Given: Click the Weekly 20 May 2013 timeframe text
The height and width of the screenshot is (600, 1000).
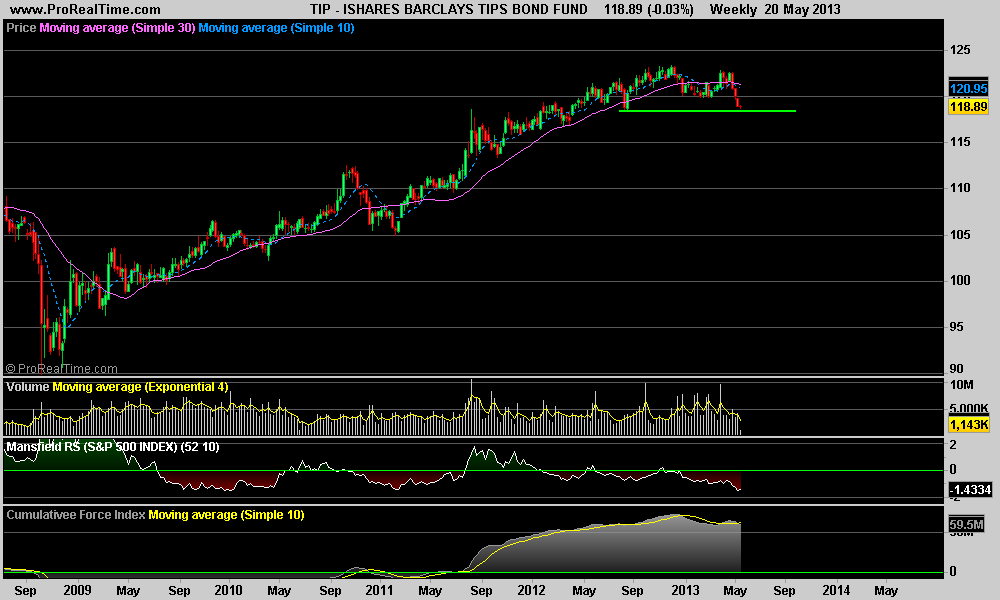Looking at the screenshot, I should [774, 9].
